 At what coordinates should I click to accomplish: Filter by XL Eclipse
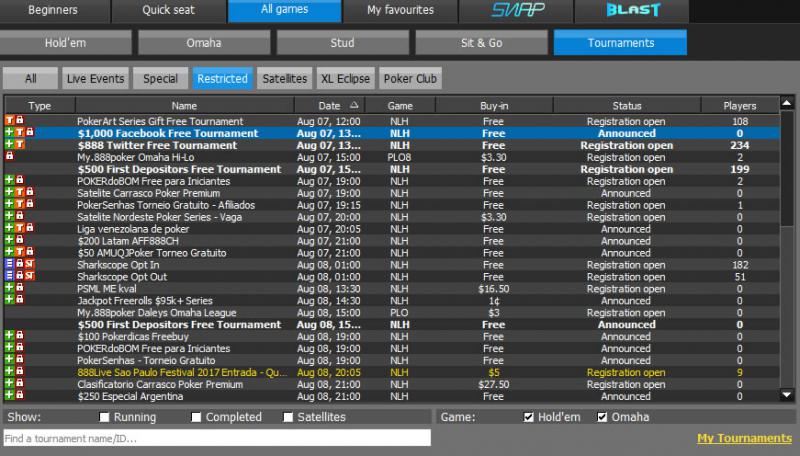[x=345, y=79]
